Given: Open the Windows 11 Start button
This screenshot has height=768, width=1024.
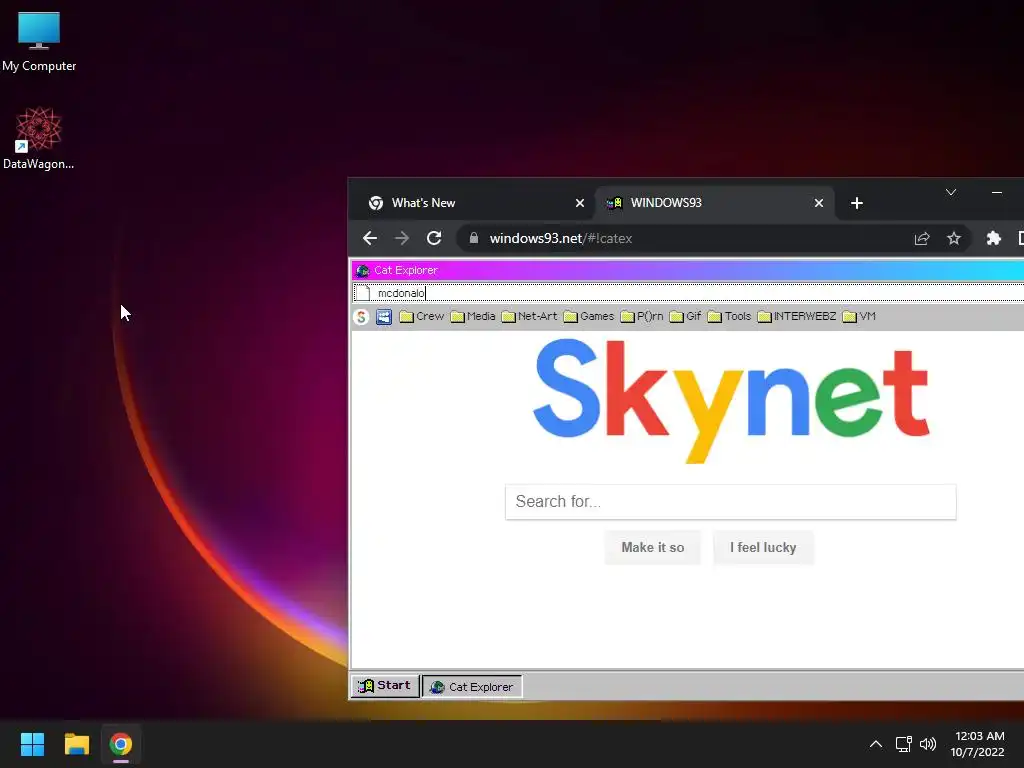Looking at the screenshot, I should pos(32,744).
